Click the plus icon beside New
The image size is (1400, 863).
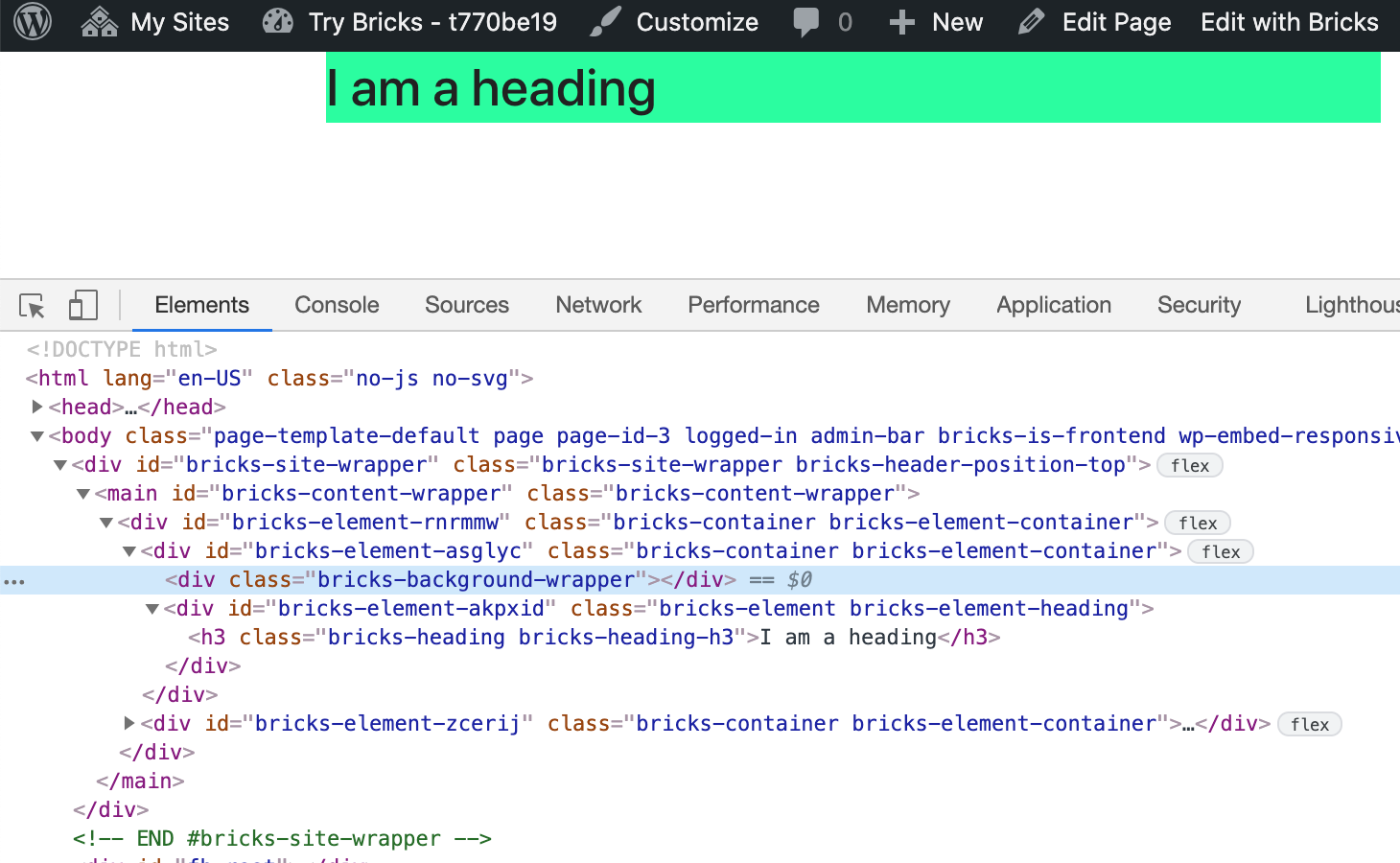(901, 22)
